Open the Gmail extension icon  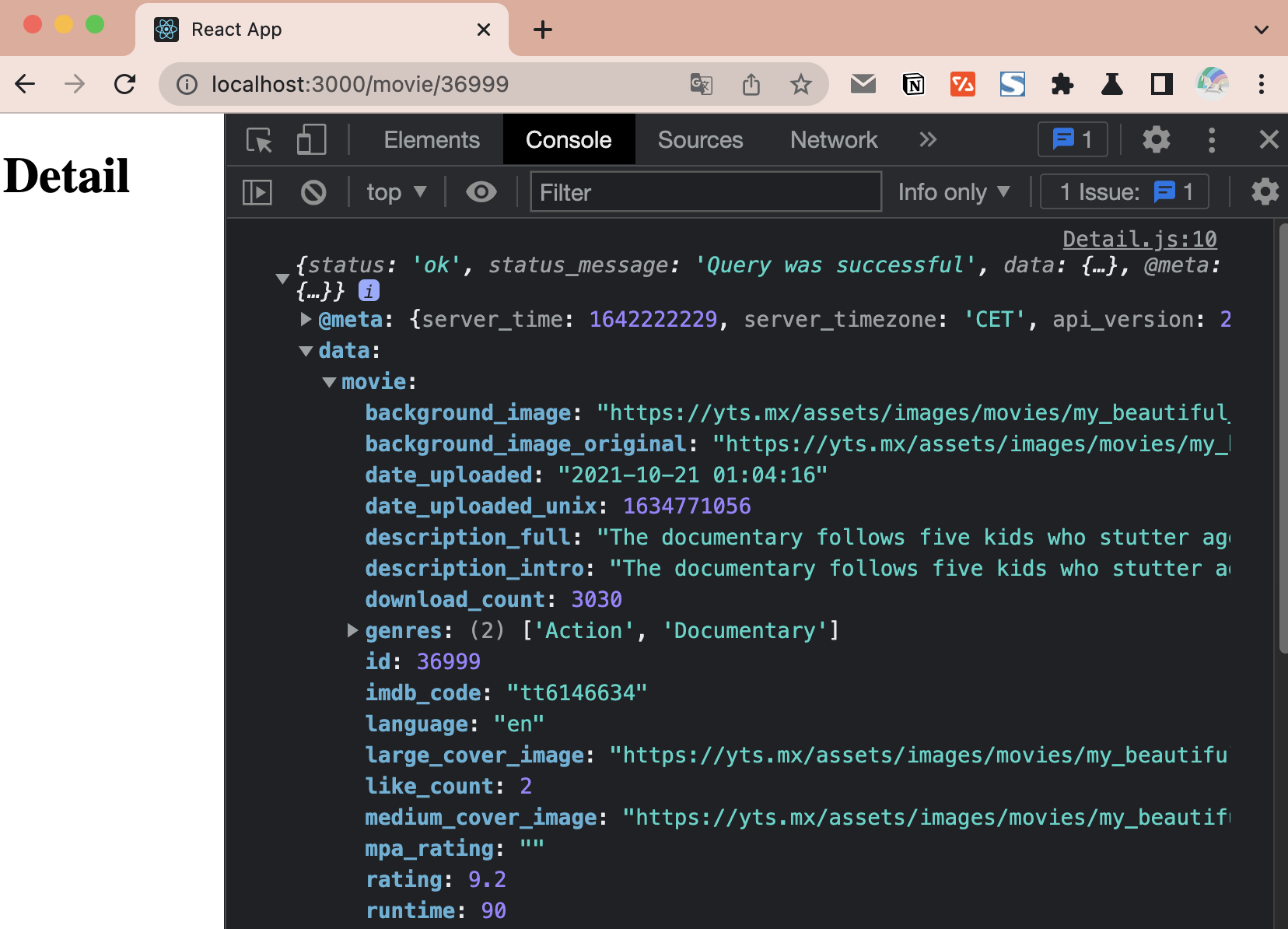[863, 84]
